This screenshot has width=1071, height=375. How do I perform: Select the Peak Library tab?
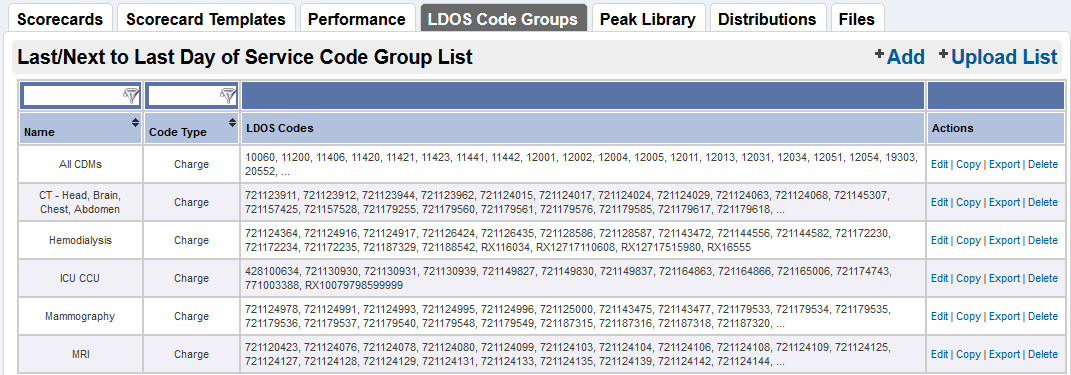[x=648, y=18]
